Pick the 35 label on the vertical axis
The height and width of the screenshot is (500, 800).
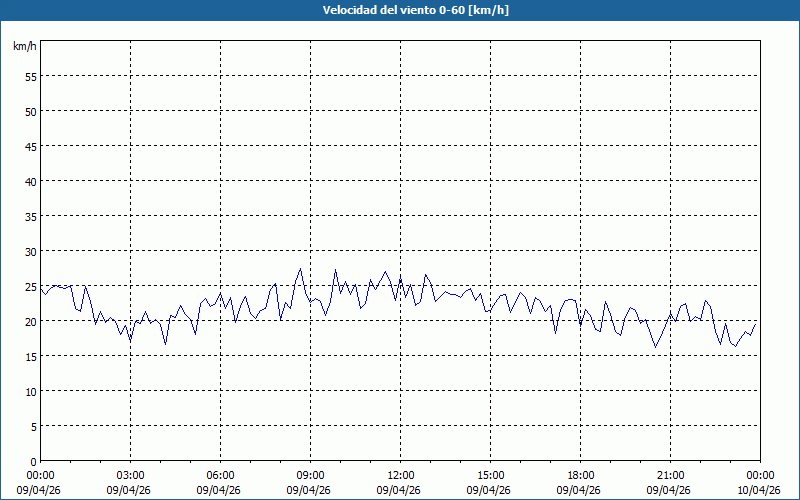pyautogui.click(x=30, y=216)
